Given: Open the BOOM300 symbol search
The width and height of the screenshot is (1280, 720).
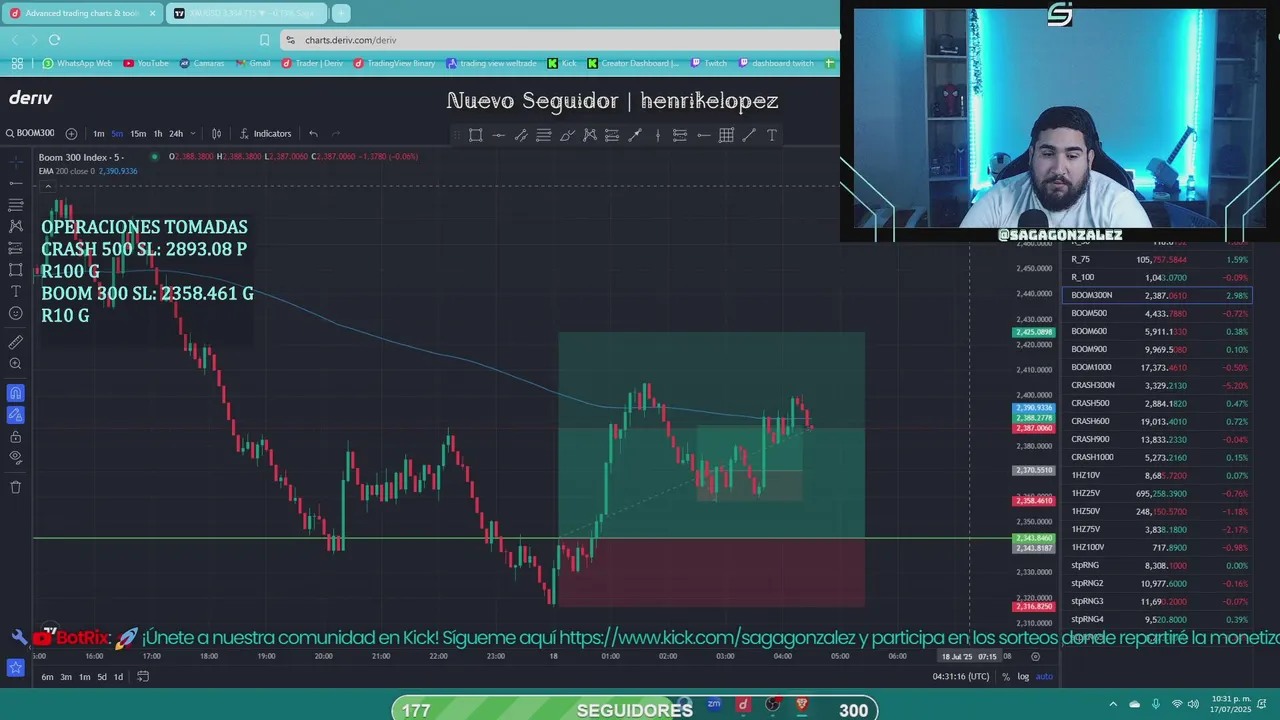Looking at the screenshot, I should [30, 133].
